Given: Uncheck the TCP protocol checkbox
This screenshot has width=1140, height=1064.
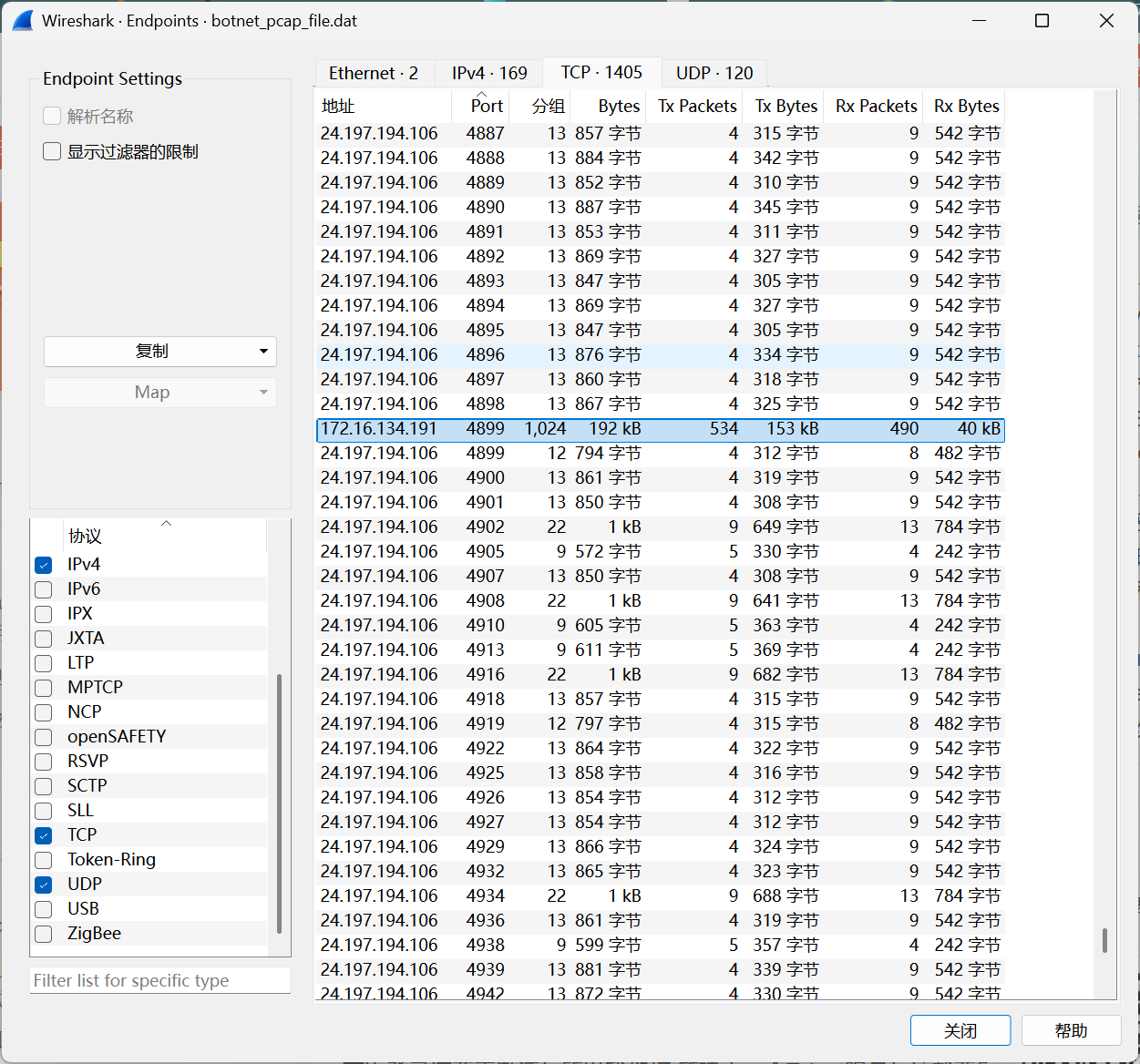Looking at the screenshot, I should [x=43, y=835].
